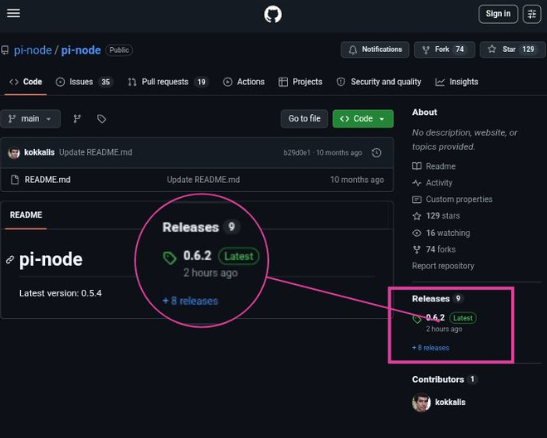Select the README tab in the readme panel
The image size is (547, 438).
tap(26, 215)
